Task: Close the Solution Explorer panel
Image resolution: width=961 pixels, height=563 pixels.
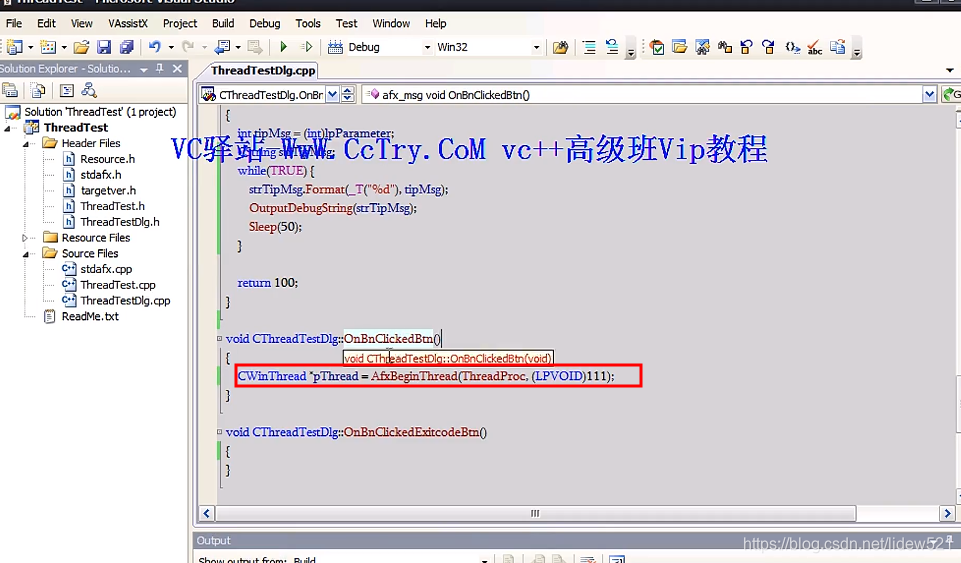Action: coord(177,69)
